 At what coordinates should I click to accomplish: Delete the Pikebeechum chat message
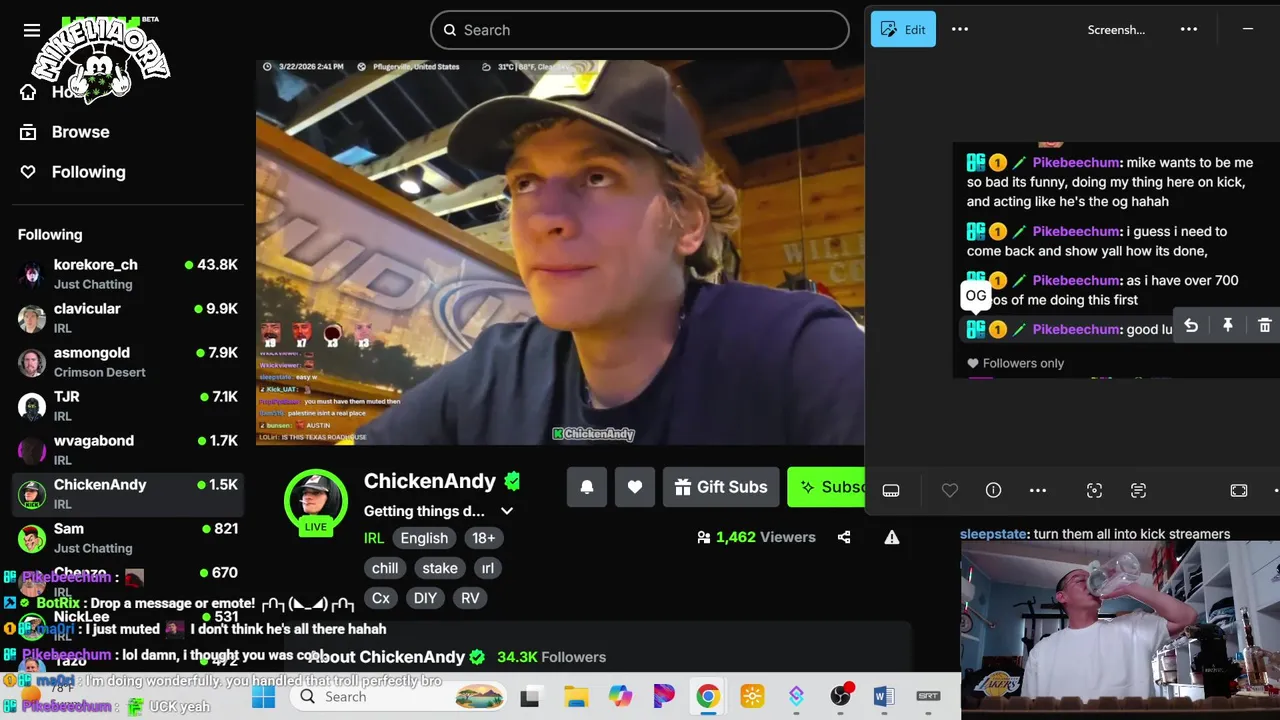point(1264,326)
